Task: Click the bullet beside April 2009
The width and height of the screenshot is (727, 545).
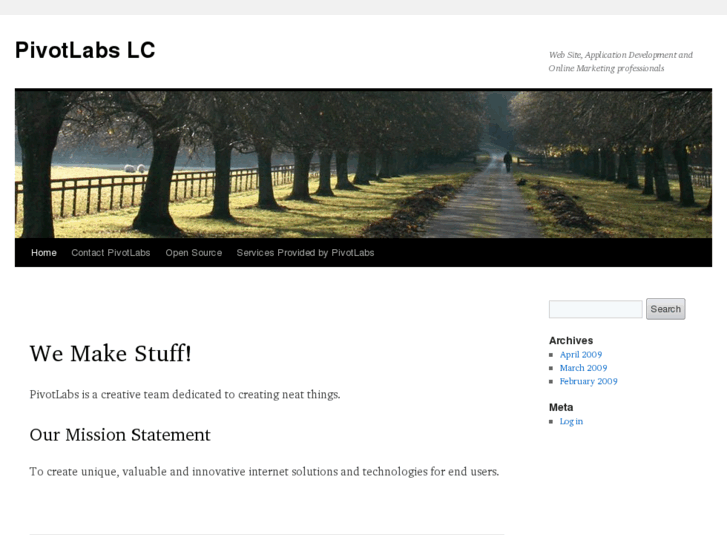Action: coord(551,355)
